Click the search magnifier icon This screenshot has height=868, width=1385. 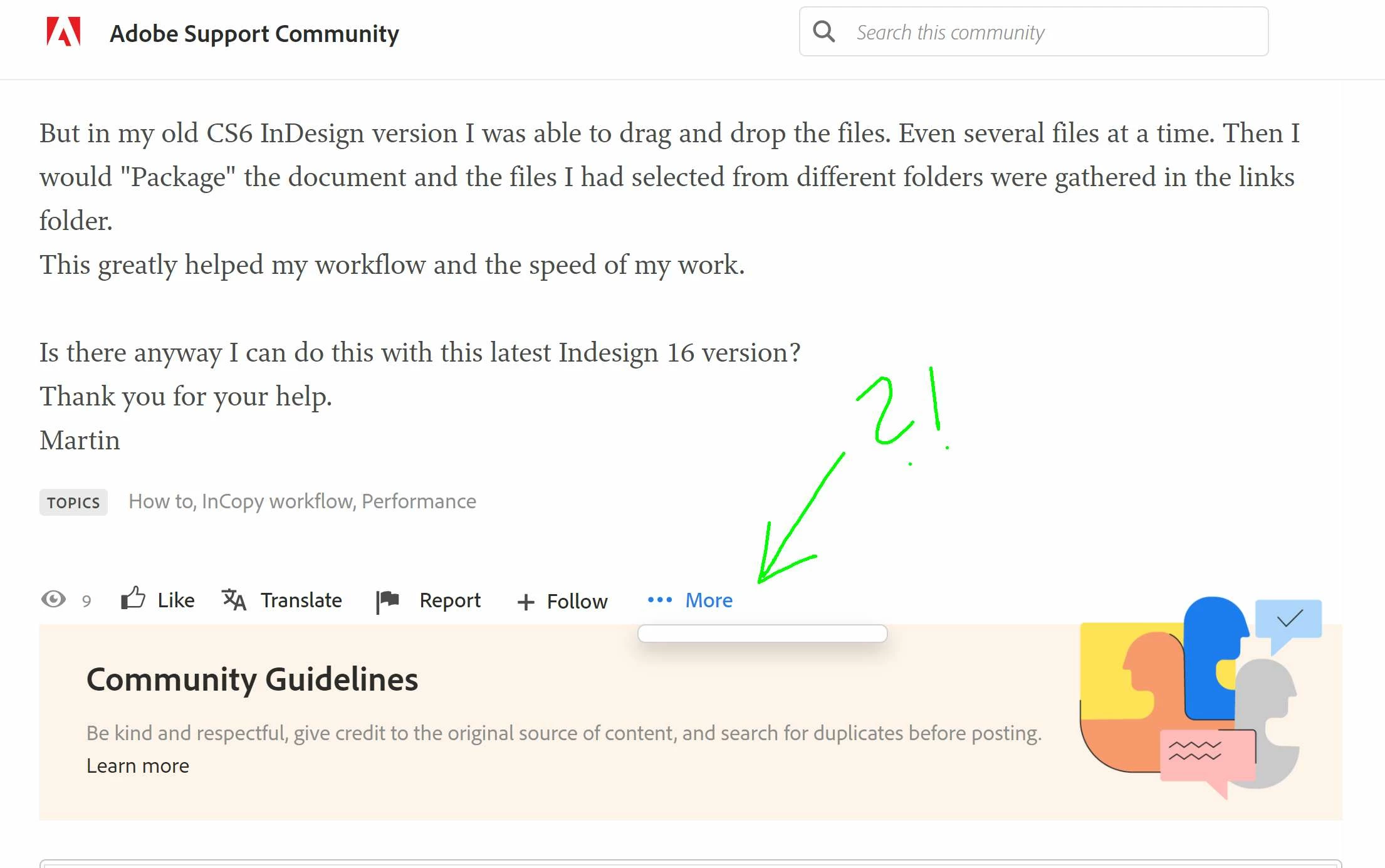pos(823,31)
